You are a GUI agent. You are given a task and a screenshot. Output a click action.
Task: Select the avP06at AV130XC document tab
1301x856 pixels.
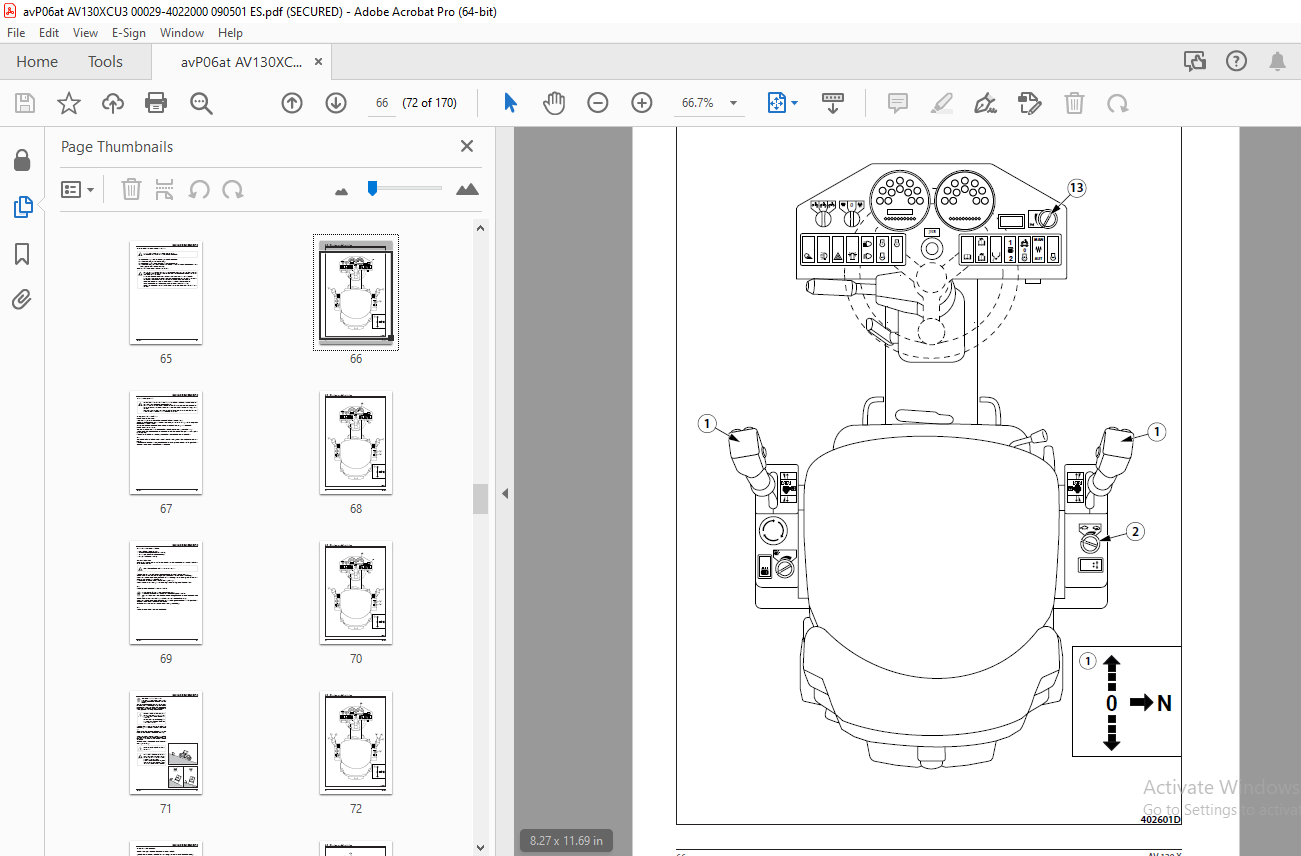(241, 62)
